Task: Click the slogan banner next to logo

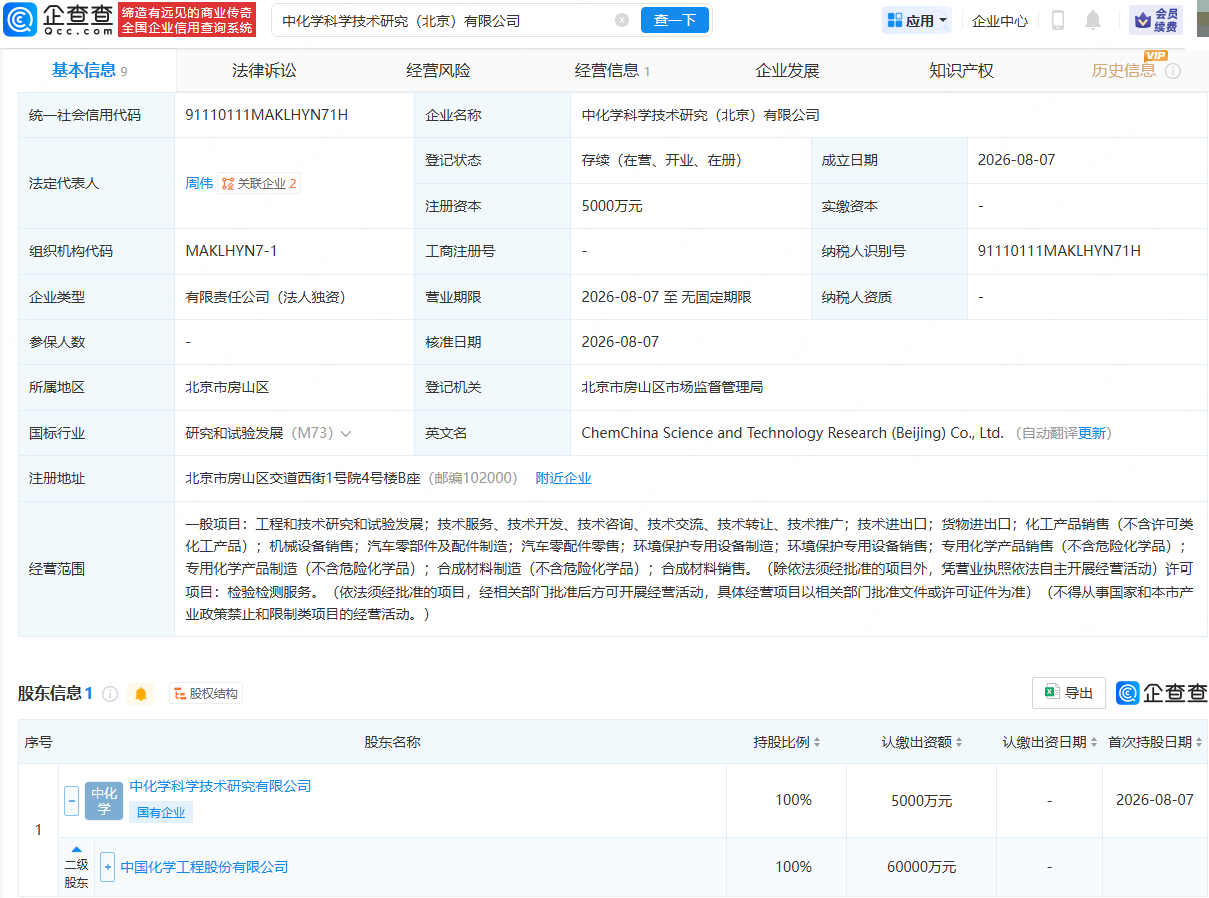Action: point(187,20)
